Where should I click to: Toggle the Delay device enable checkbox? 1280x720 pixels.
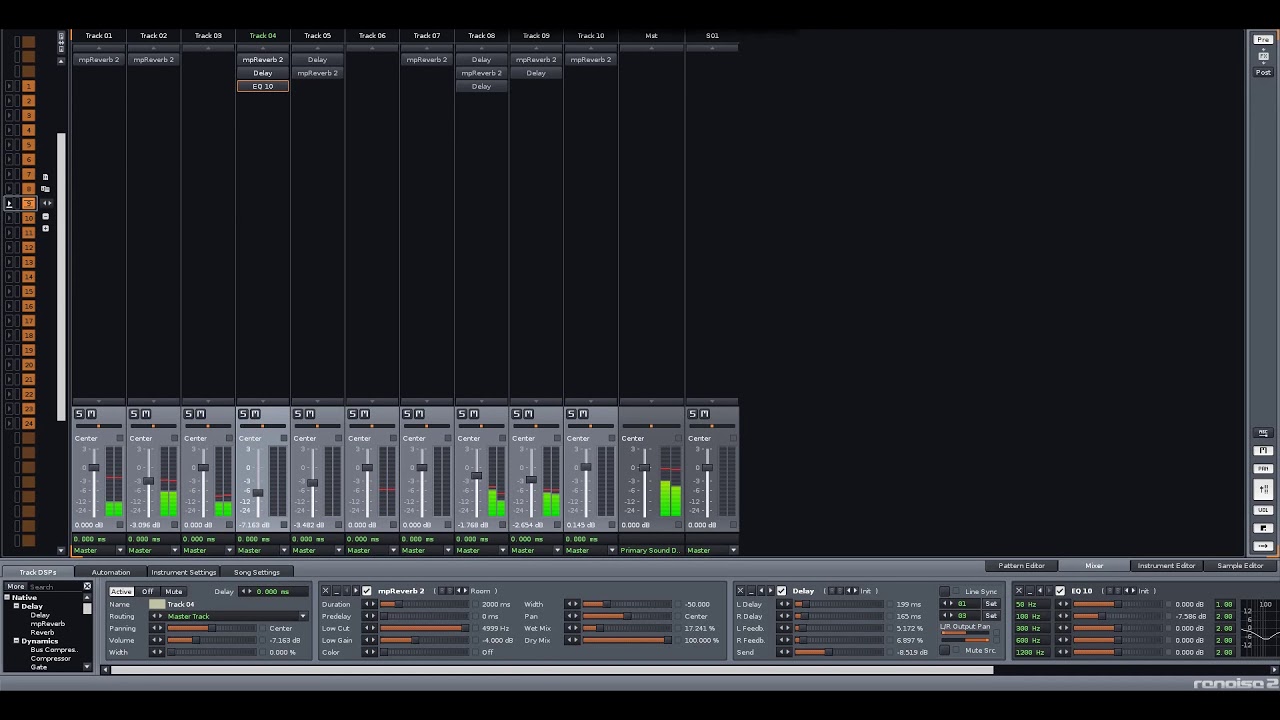click(x=782, y=591)
